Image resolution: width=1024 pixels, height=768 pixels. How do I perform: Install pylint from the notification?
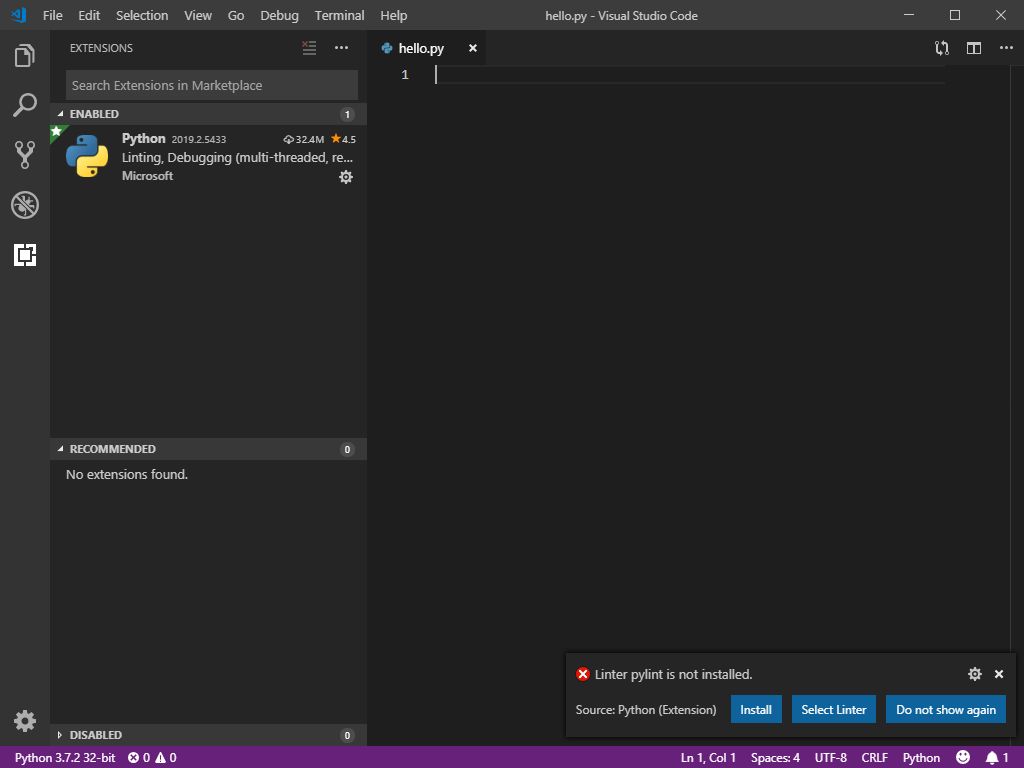pyautogui.click(x=756, y=709)
